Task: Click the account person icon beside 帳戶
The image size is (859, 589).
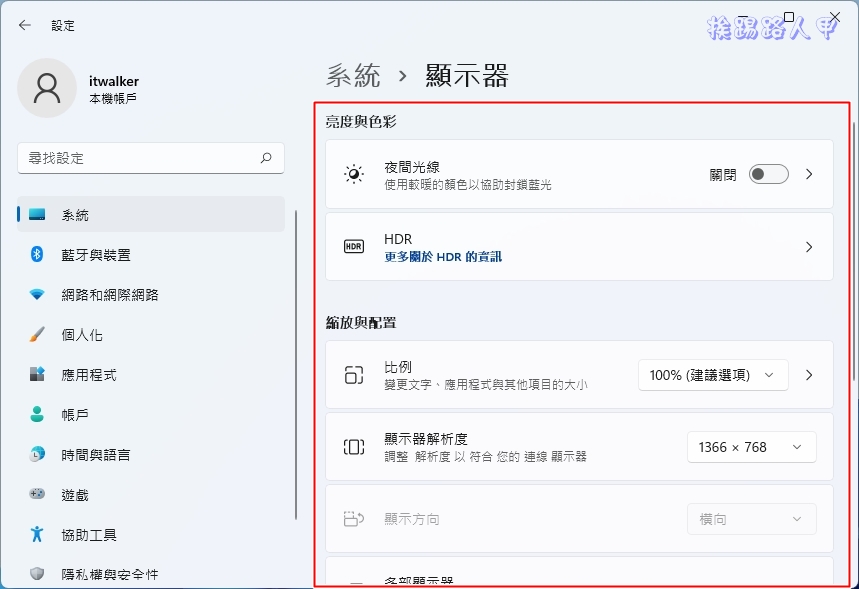Action: (x=37, y=414)
